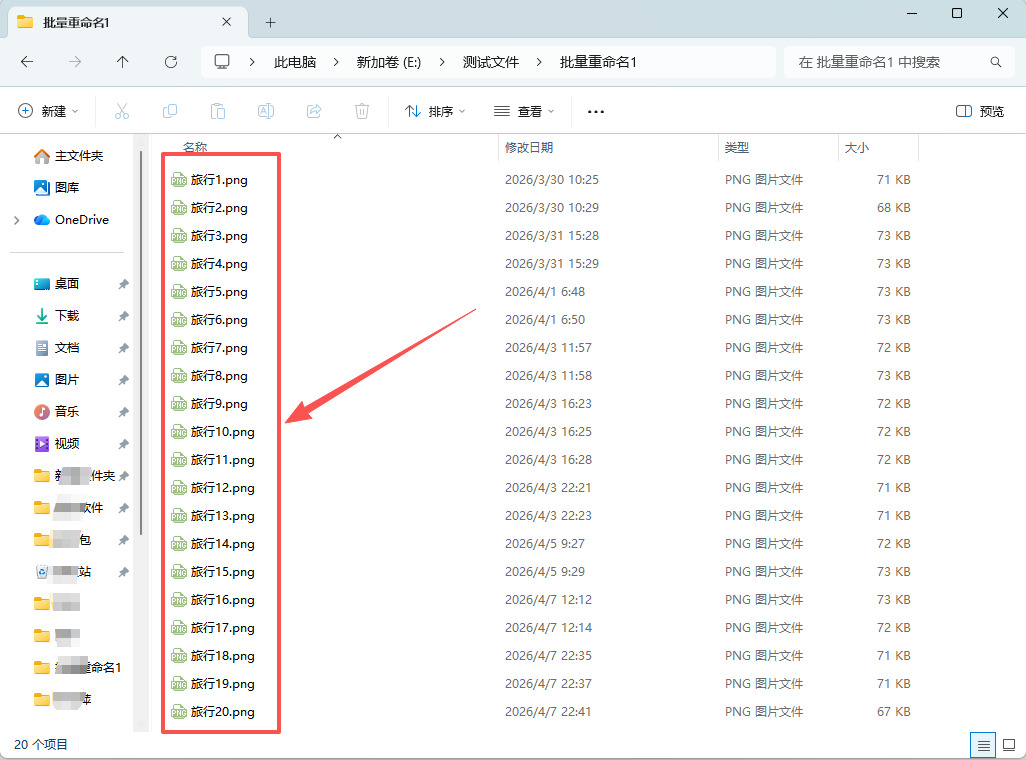Click the computer icon in address bar
Screen dimensions: 1026x760
[222, 62]
